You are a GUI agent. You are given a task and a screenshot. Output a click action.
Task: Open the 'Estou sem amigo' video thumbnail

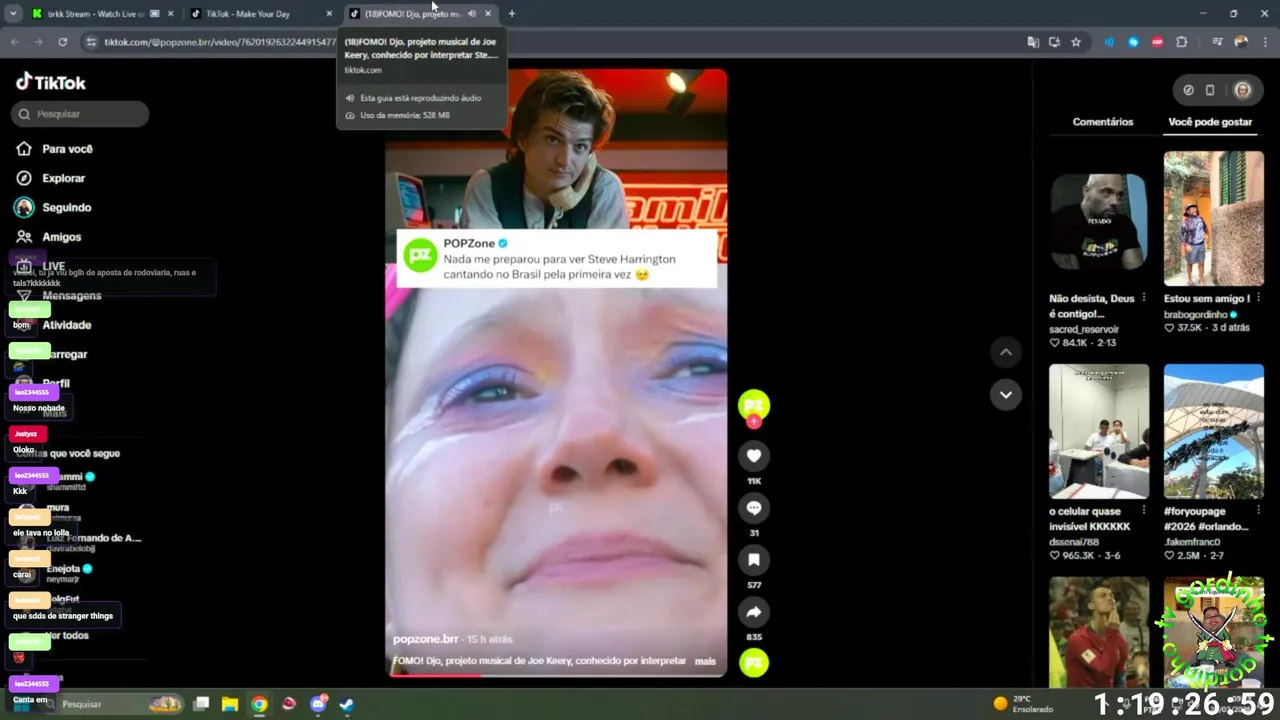pyautogui.click(x=1213, y=218)
